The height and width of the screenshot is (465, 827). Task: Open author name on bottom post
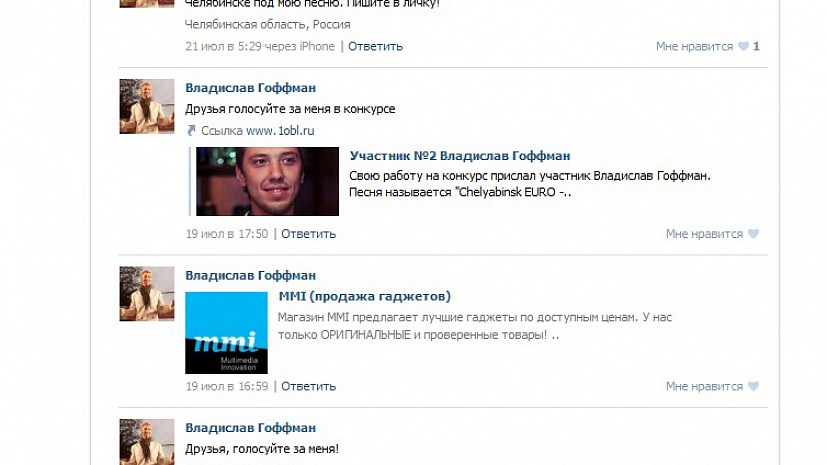[x=250, y=428]
